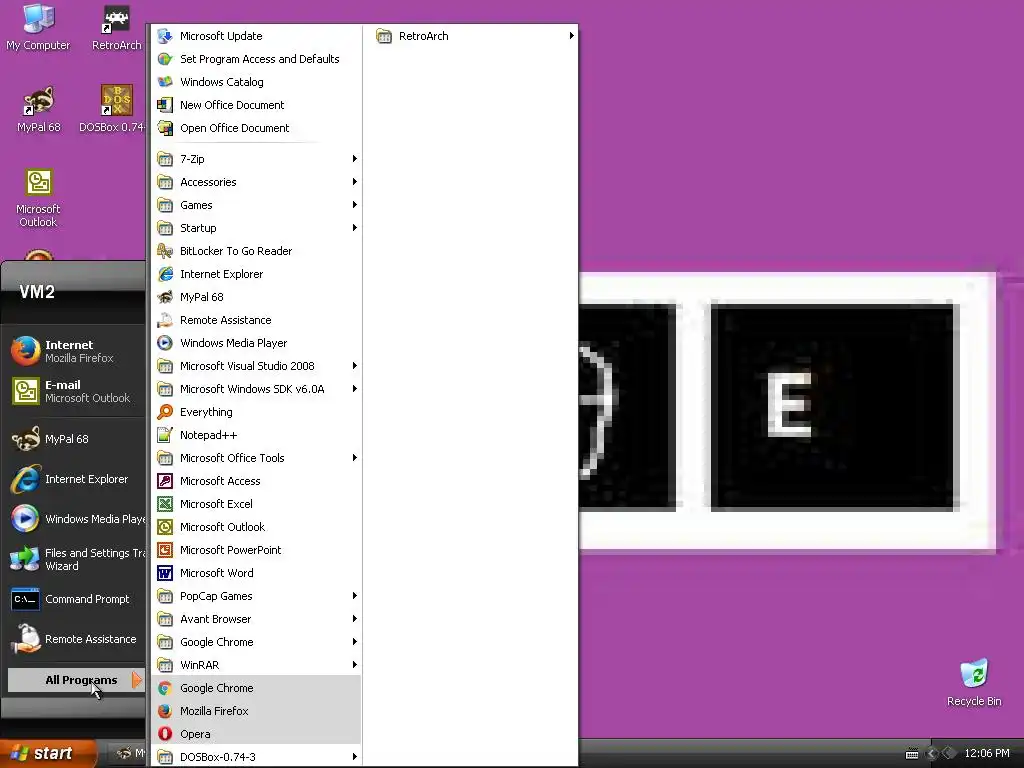Image resolution: width=1024 pixels, height=768 pixels.
Task: Expand the Google Chrome folder group
Action: click(x=257, y=642)
